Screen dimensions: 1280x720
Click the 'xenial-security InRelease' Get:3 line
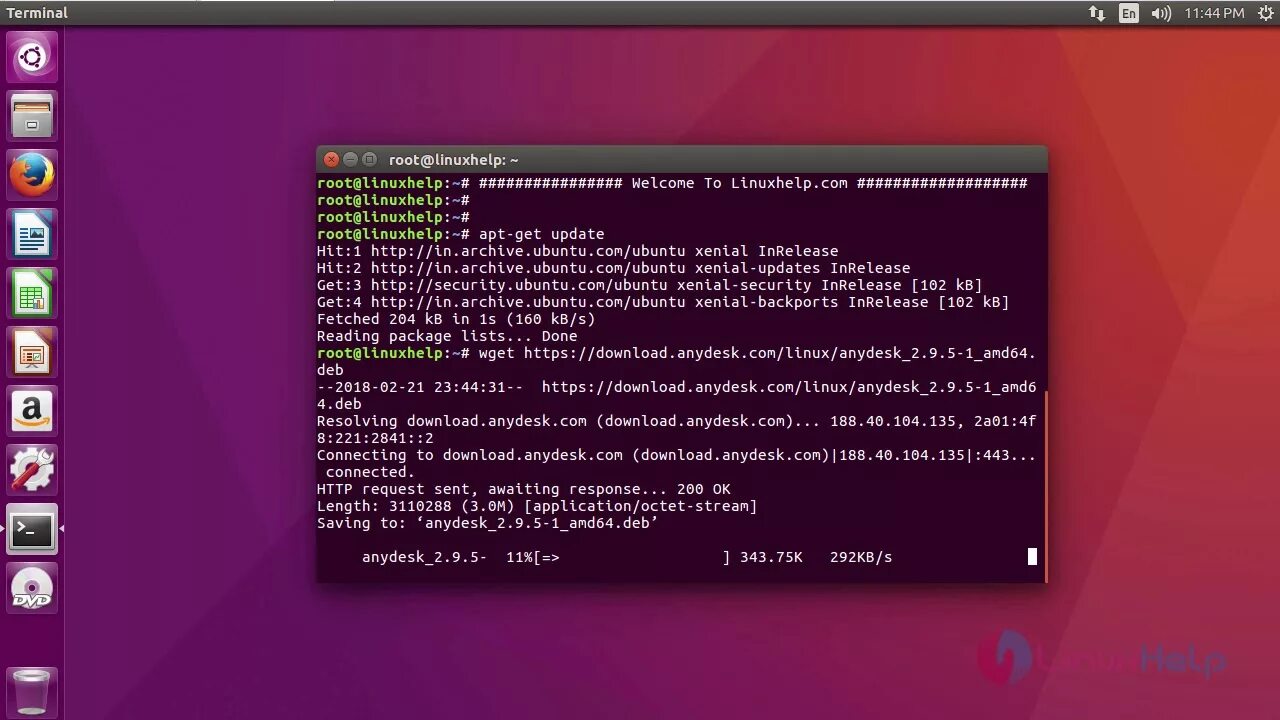[649, 285]
